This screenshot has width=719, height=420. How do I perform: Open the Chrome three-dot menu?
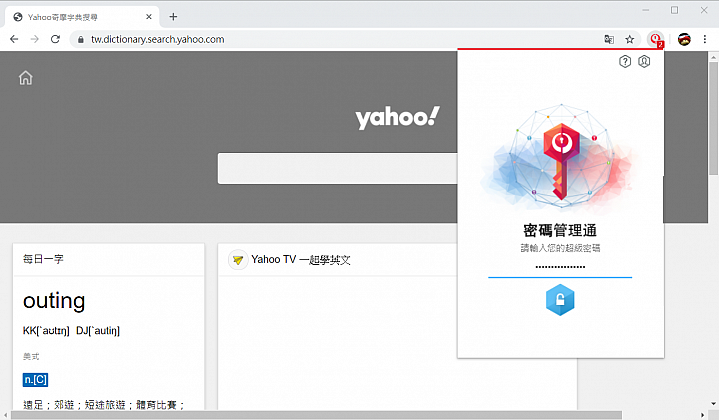tap(705, 39)
